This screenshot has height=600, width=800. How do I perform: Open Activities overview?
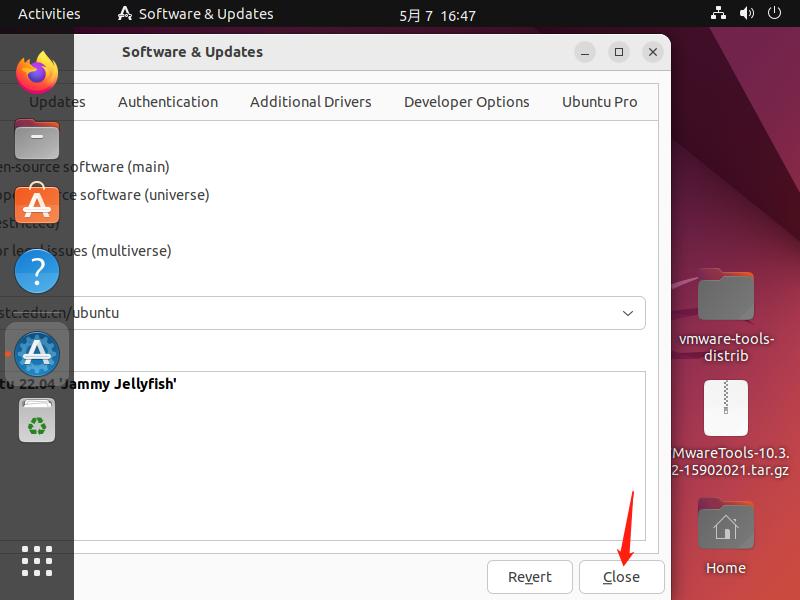[x=49, y=14]
